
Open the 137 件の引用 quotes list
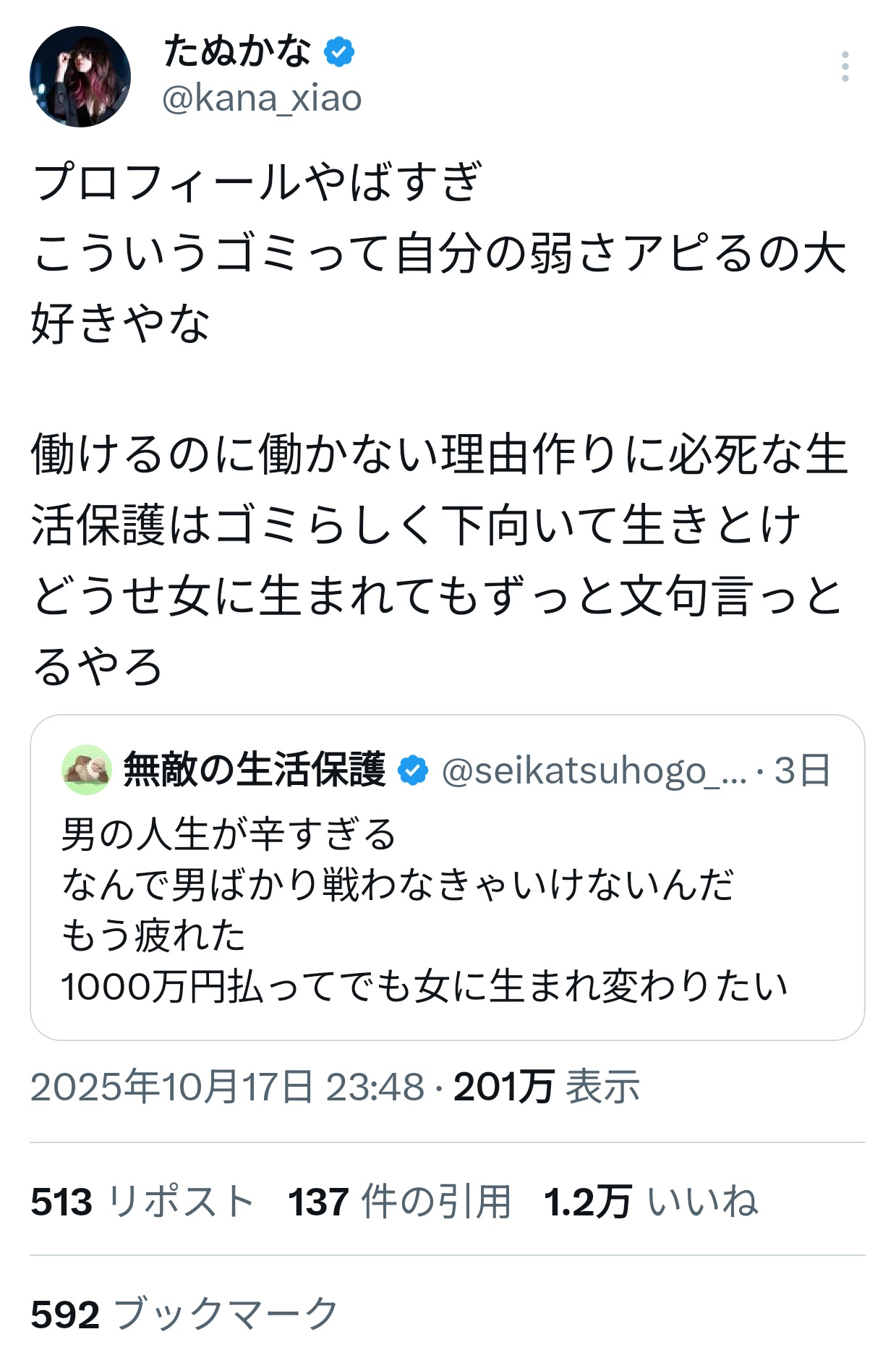point(399,1202)
